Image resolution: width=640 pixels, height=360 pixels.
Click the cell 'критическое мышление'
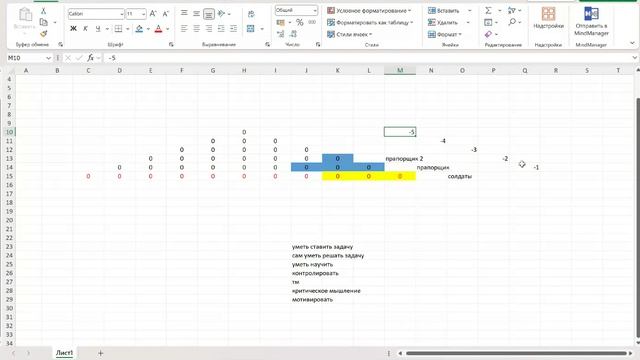point(326,291)
